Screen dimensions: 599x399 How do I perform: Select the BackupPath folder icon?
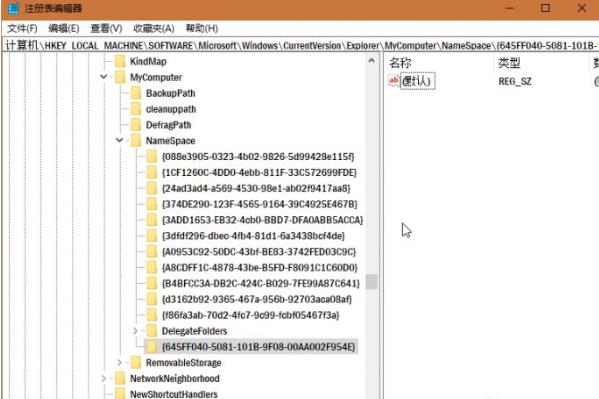136,93
